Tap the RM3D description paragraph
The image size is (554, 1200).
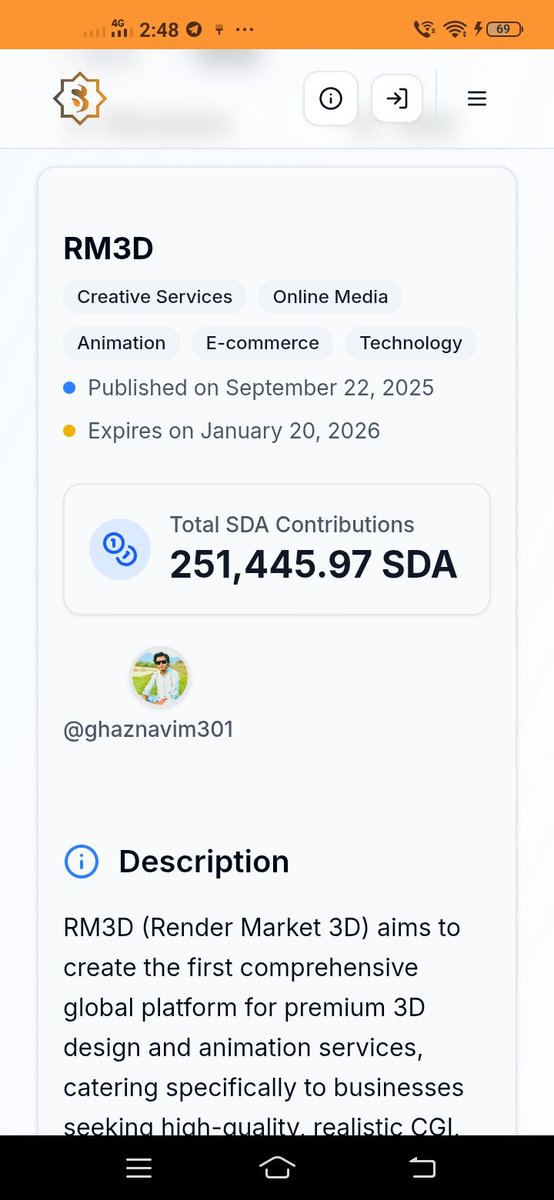pos(262,1028)
